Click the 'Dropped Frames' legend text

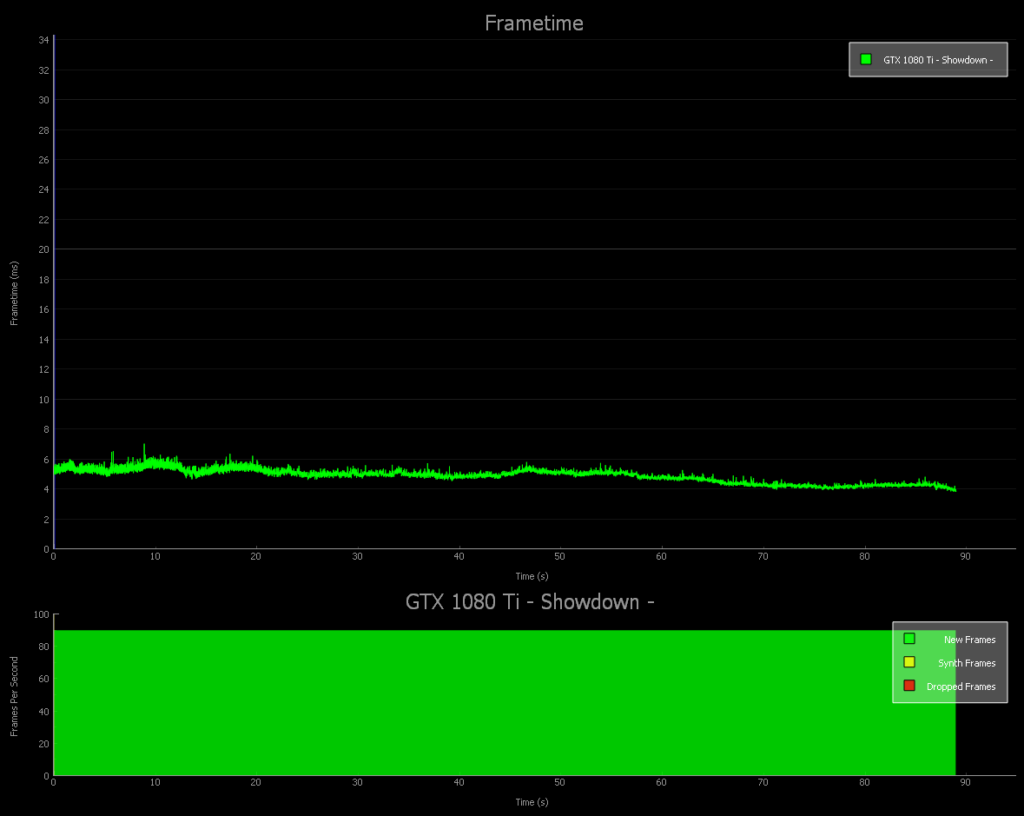(x=961, y=687)
